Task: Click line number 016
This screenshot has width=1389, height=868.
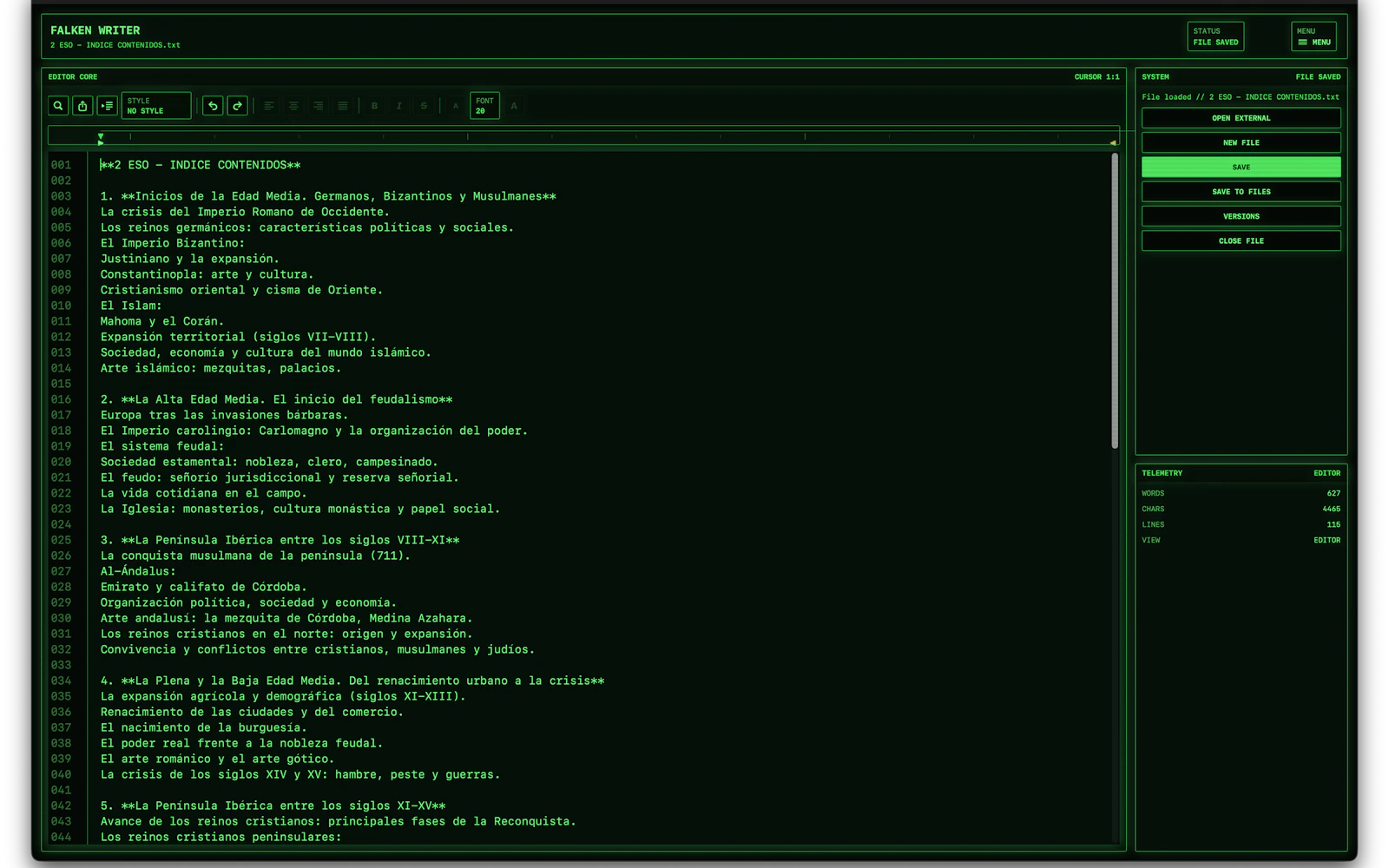Action: click(61, 399)
